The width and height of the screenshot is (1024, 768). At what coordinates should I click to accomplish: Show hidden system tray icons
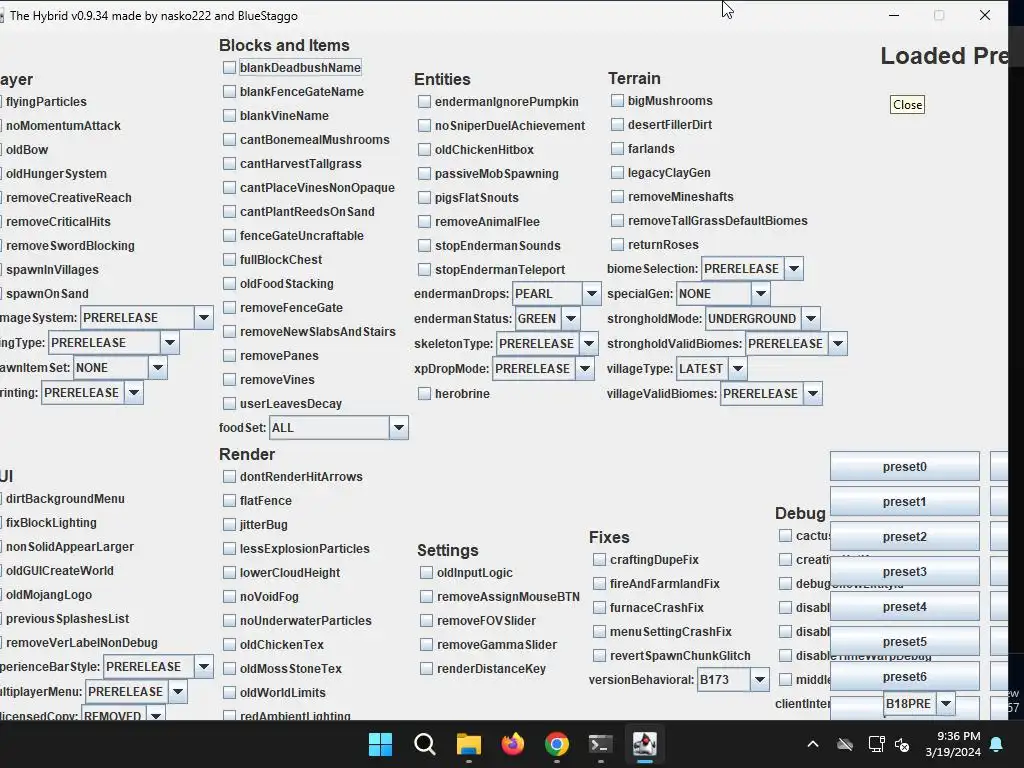pos(812,744)
